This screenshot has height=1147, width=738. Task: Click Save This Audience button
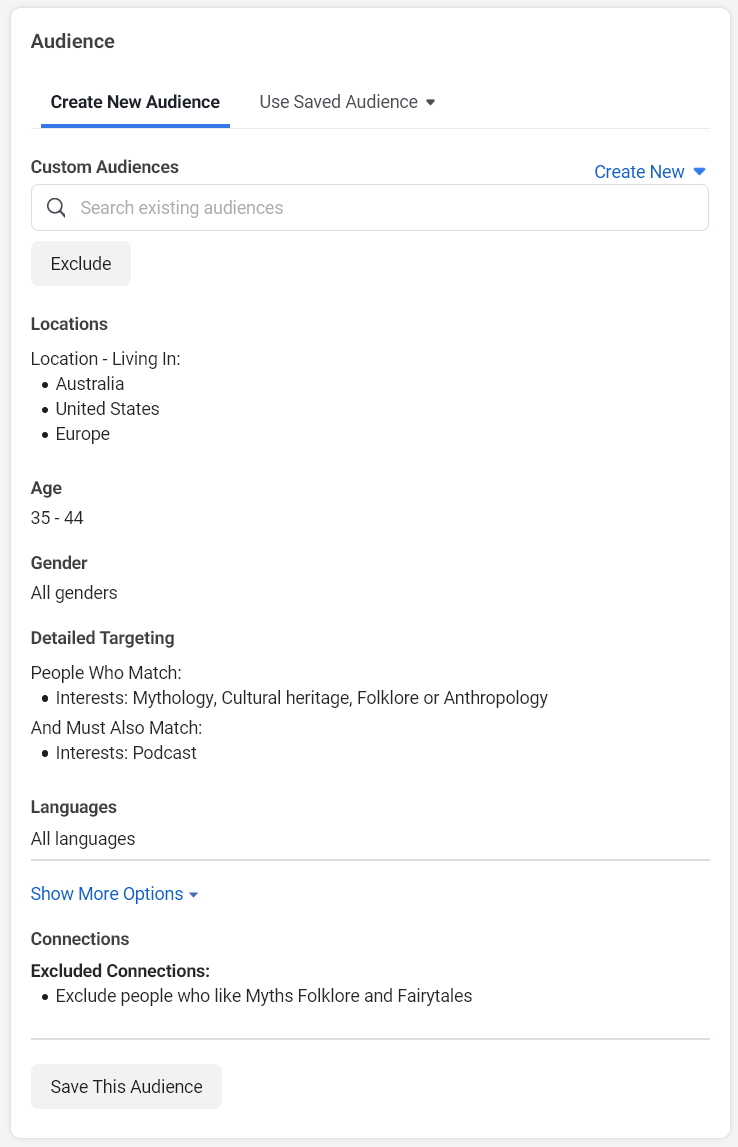126,1087
